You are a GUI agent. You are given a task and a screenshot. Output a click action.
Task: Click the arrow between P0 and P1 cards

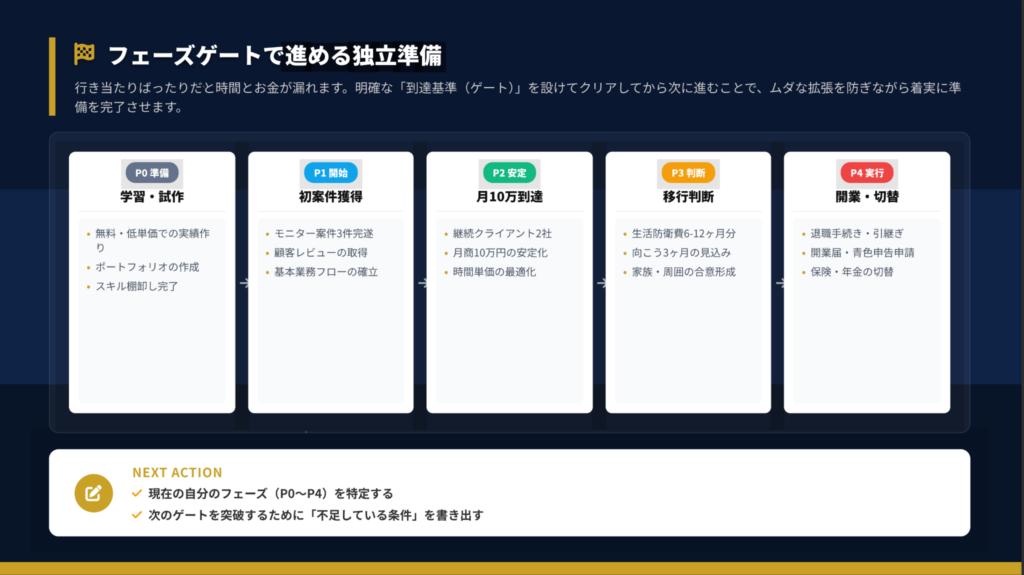point(242,283)
